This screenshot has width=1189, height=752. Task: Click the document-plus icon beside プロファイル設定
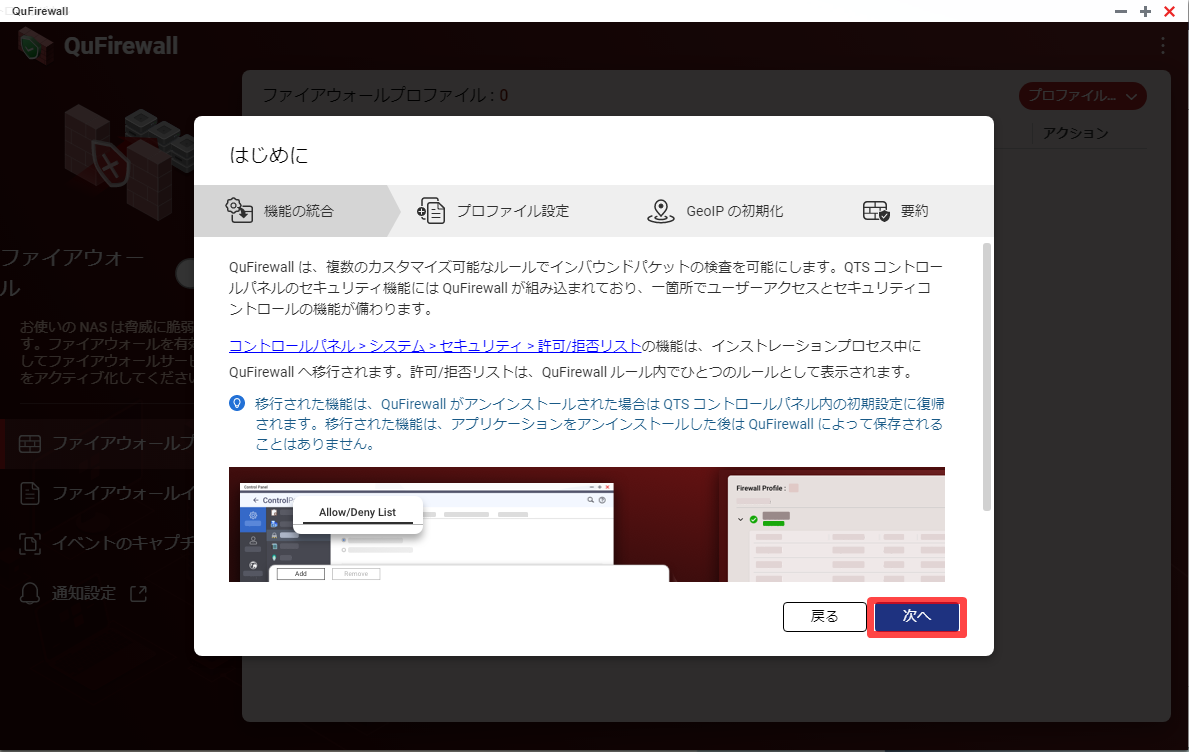431,211
